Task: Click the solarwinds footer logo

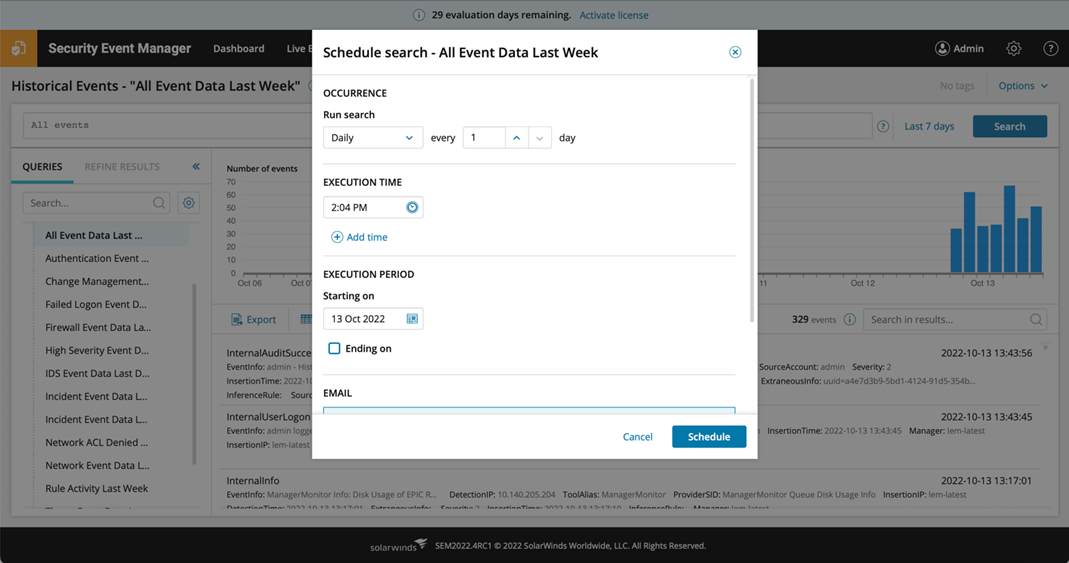Action: click(x=399, y=545)
